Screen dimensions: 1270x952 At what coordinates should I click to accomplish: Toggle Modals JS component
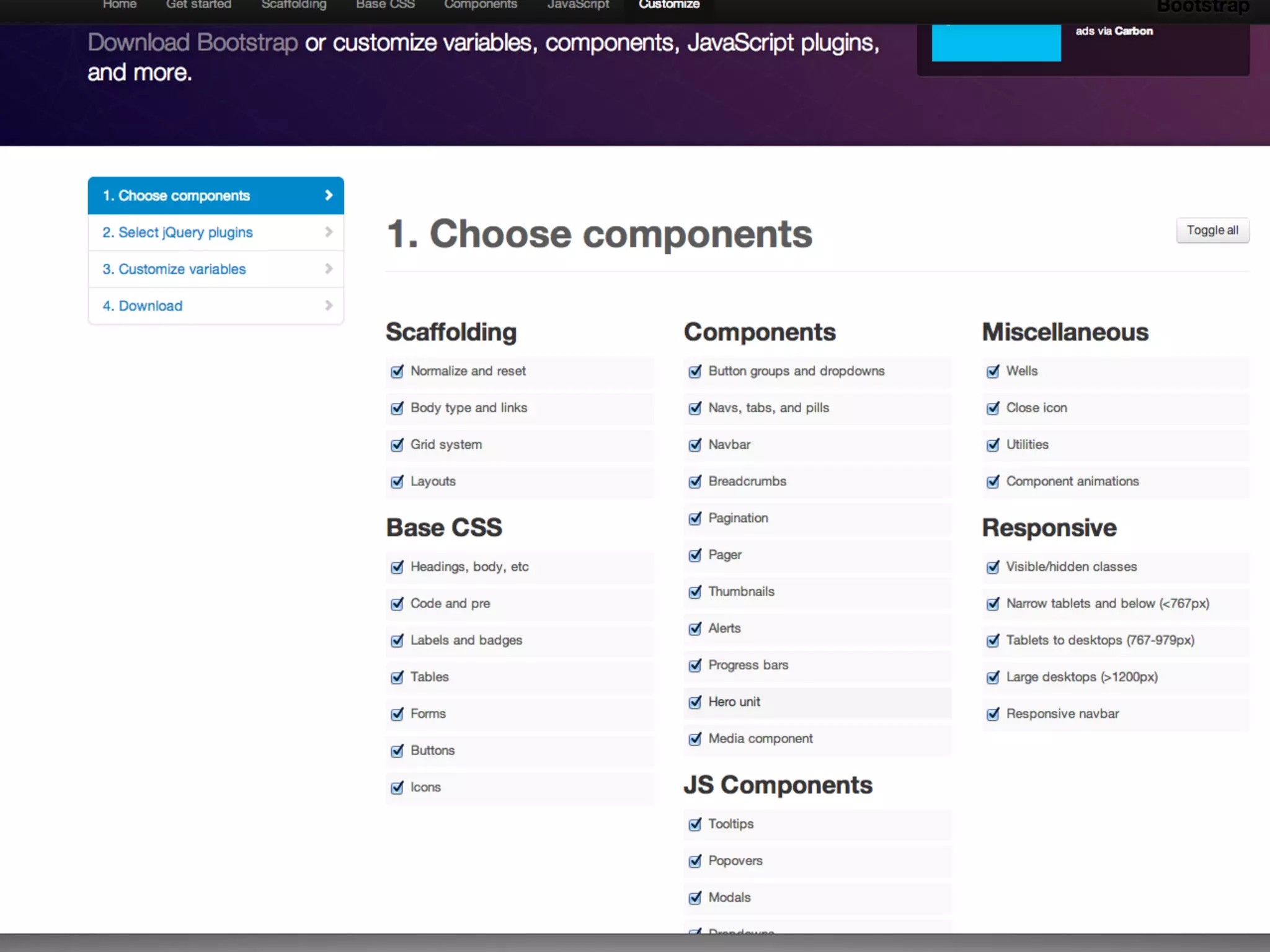(x=695, y=897)
